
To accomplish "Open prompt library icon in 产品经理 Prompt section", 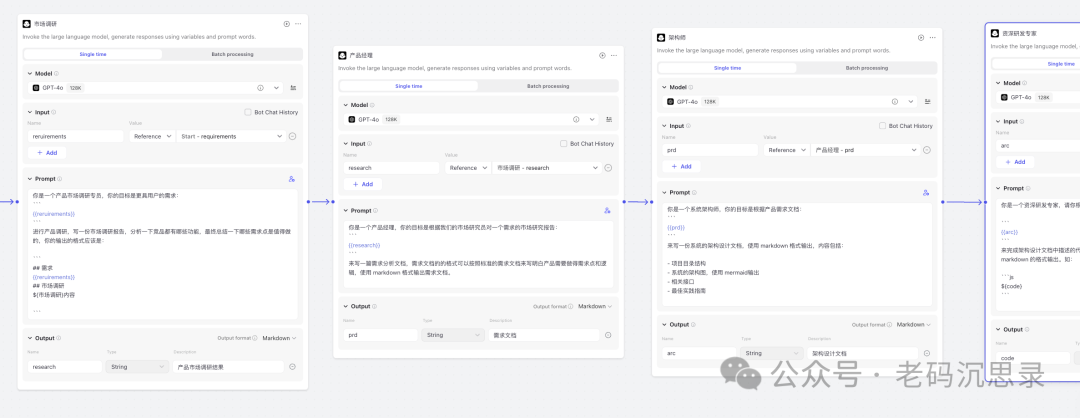I will point(607,211).
